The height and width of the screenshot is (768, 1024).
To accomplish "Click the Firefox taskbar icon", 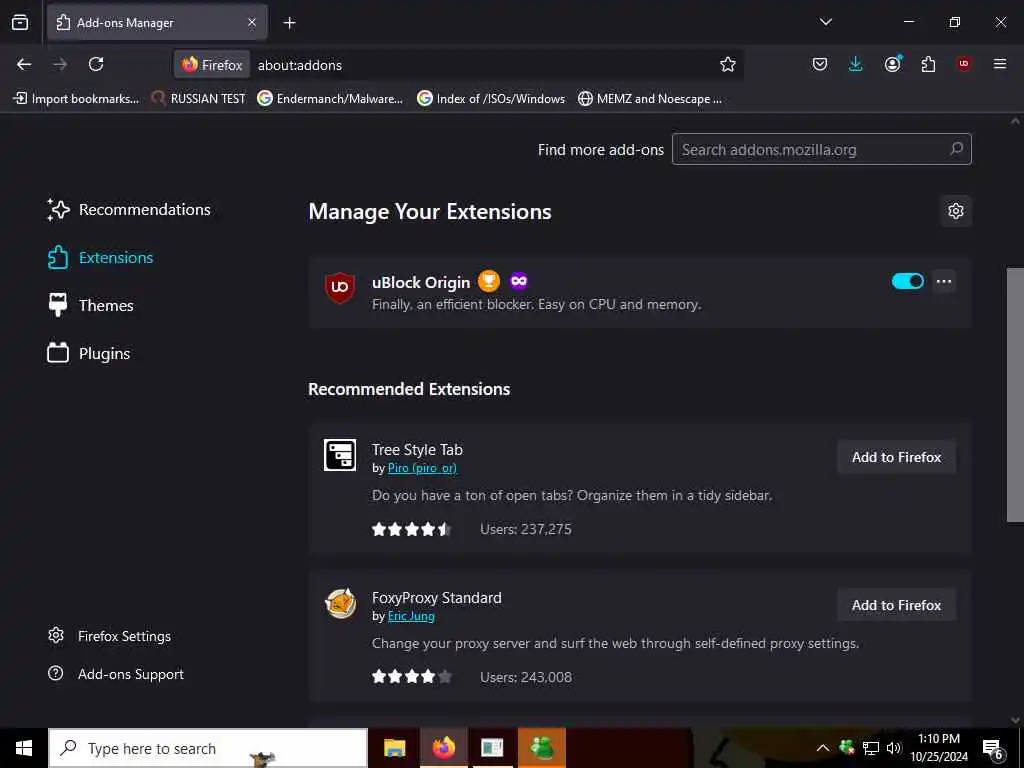I will click(x=444, y=748).
